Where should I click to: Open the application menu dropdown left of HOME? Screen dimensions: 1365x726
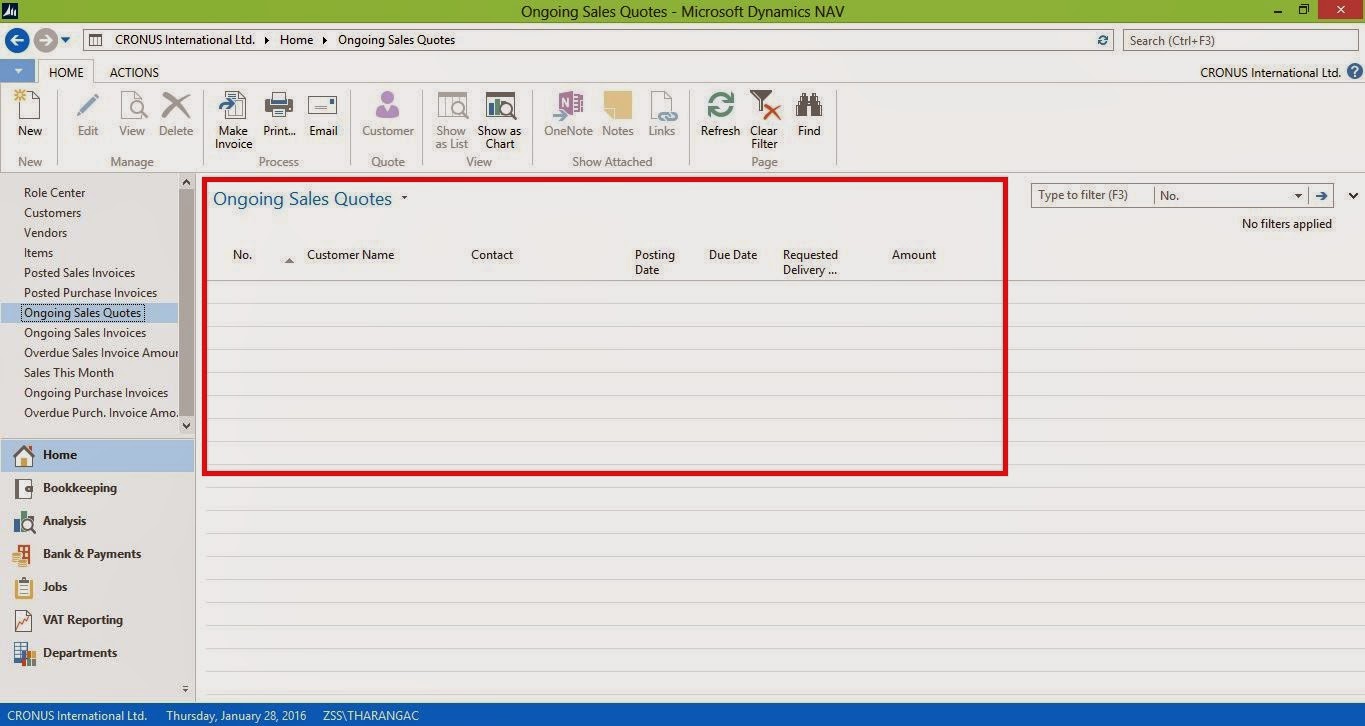point(18,72)
